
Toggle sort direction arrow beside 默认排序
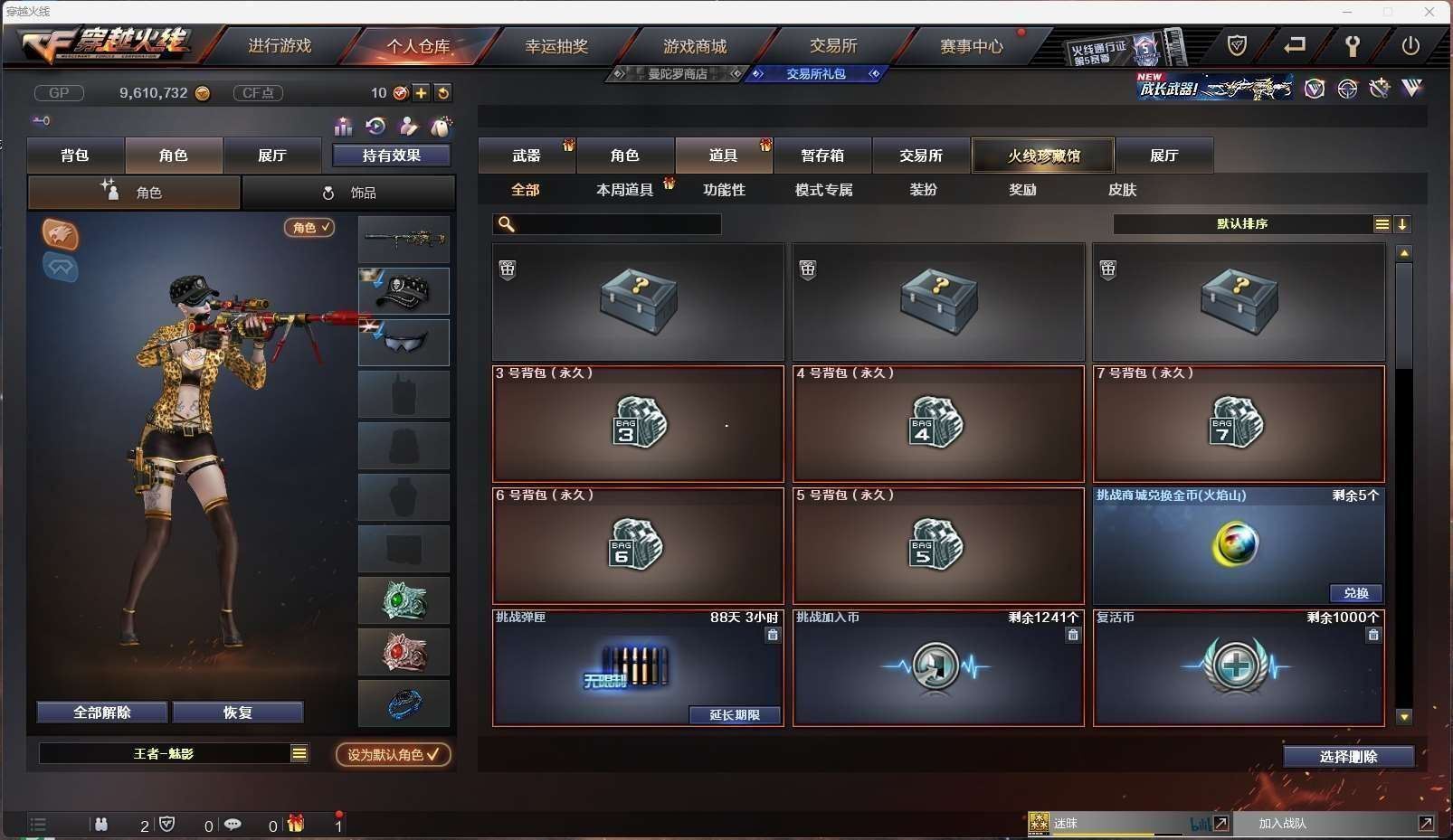pos(1402,224)
